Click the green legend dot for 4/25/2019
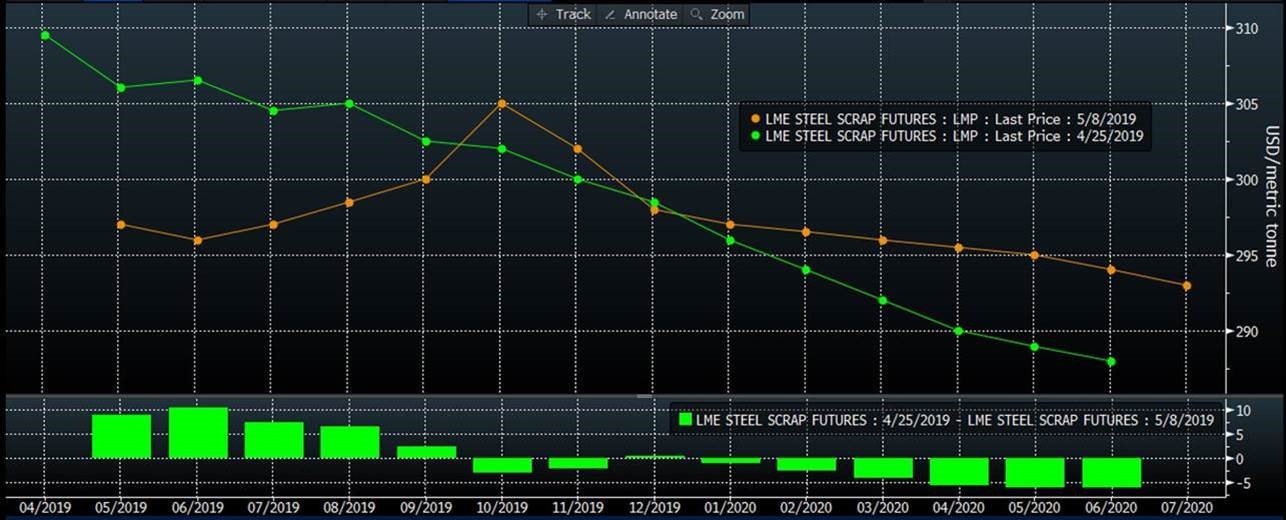Image resolution: width=1286 pixels, height=520 pixels. pyautogui.click(x=754, y=136)
